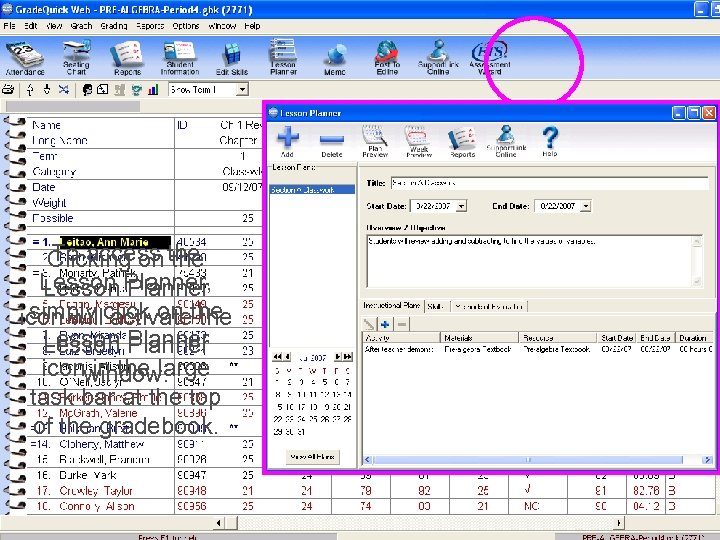Select the highlighted lesson plan in the Lesson Plans list
Image resolution: width=720 pixels, height=540 pixels.
(x=312, y=190)
